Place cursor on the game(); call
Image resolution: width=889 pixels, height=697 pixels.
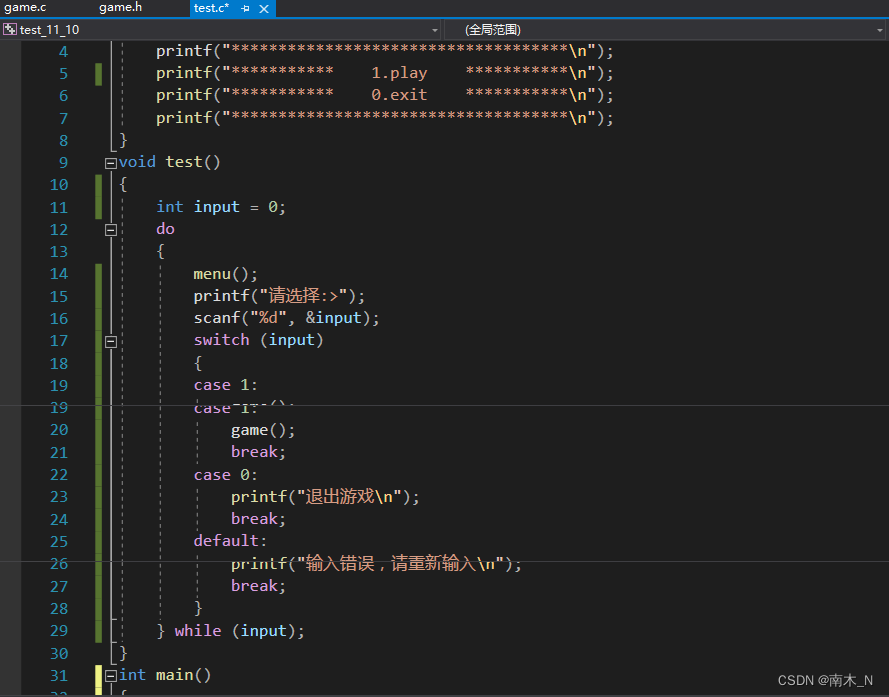[x=263, y=430]
